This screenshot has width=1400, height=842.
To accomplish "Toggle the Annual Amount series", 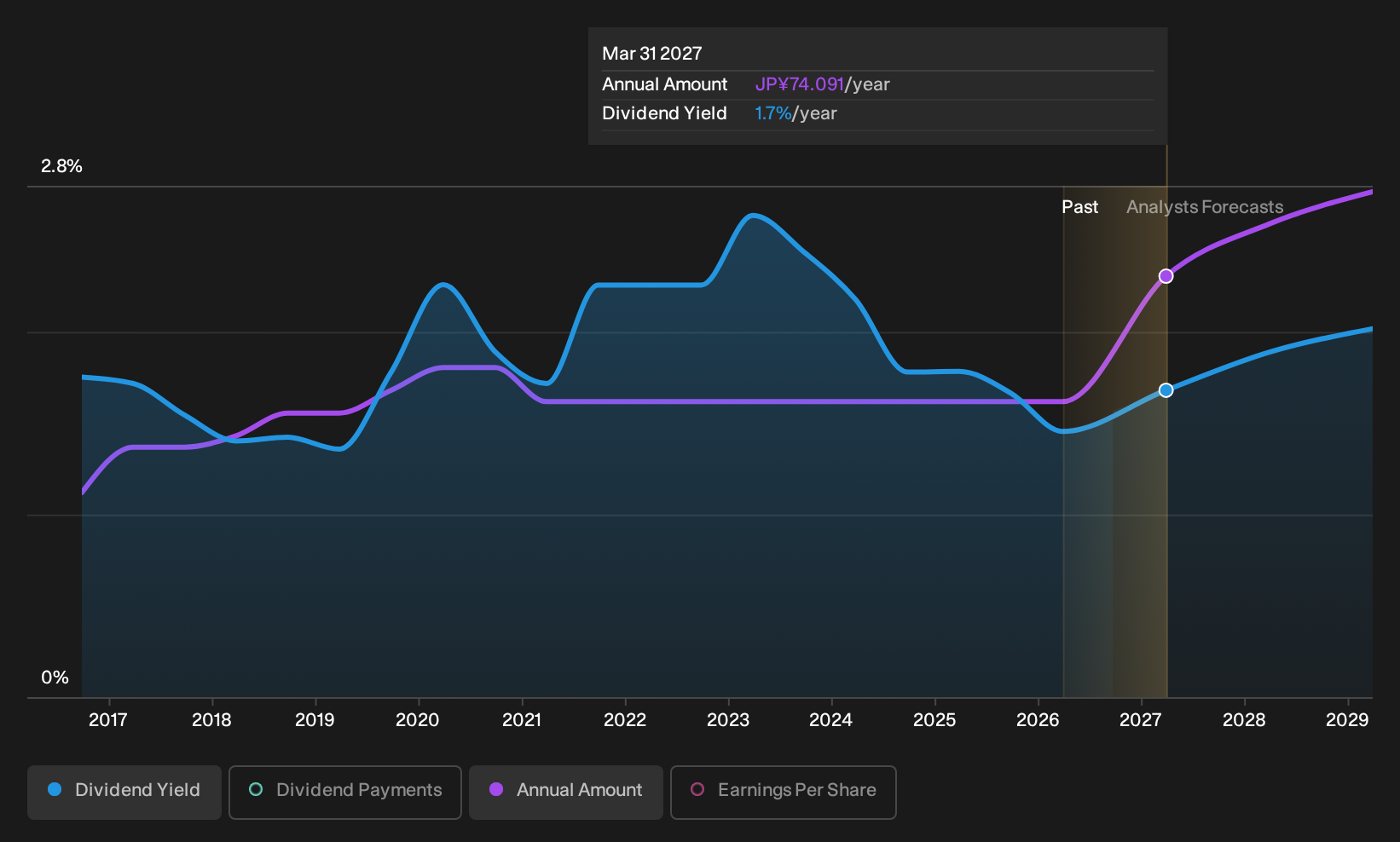I will tap(566, 792).
